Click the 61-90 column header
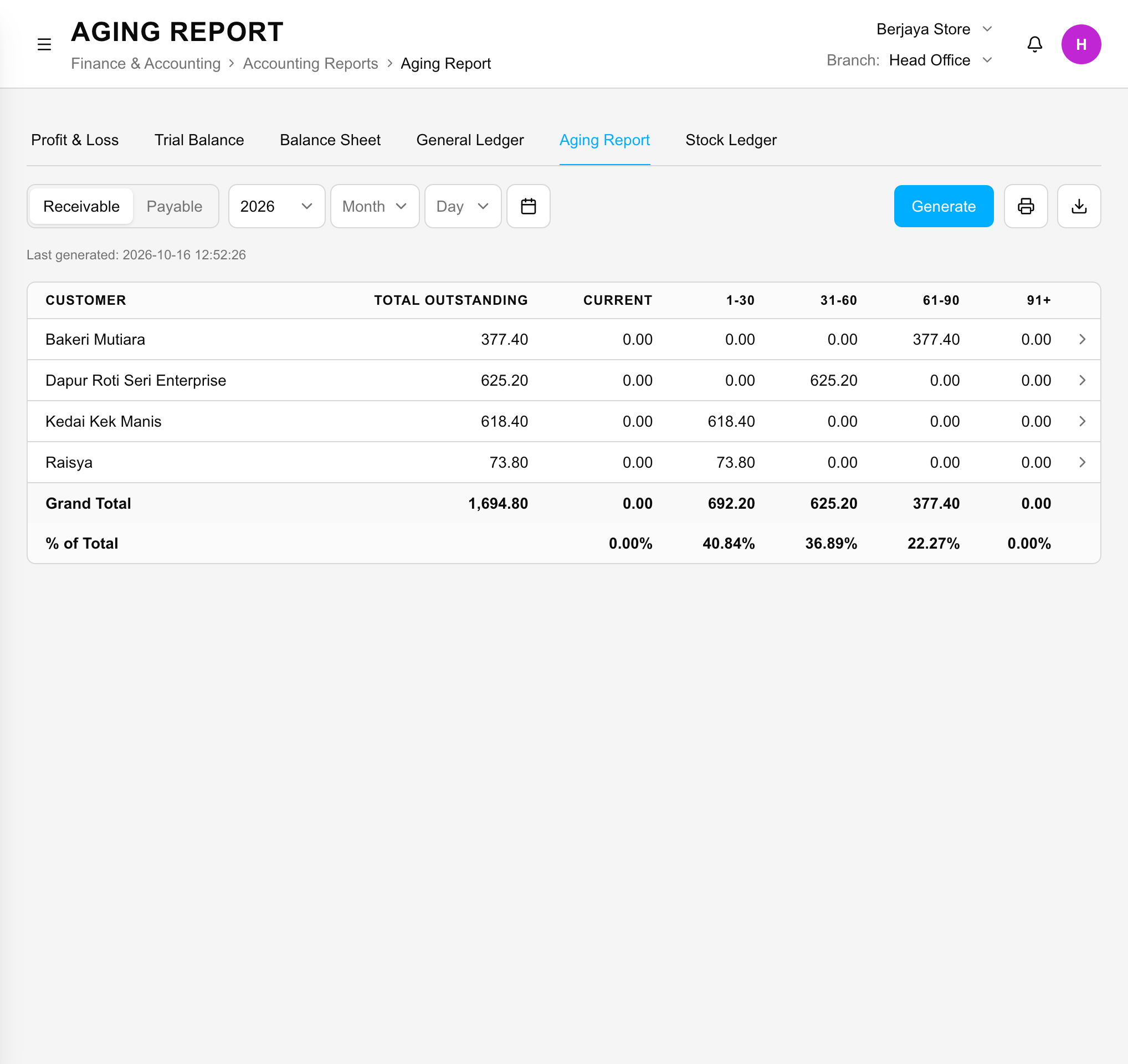The width and height of the screenshot is (1128, 1064). [941, 300]
